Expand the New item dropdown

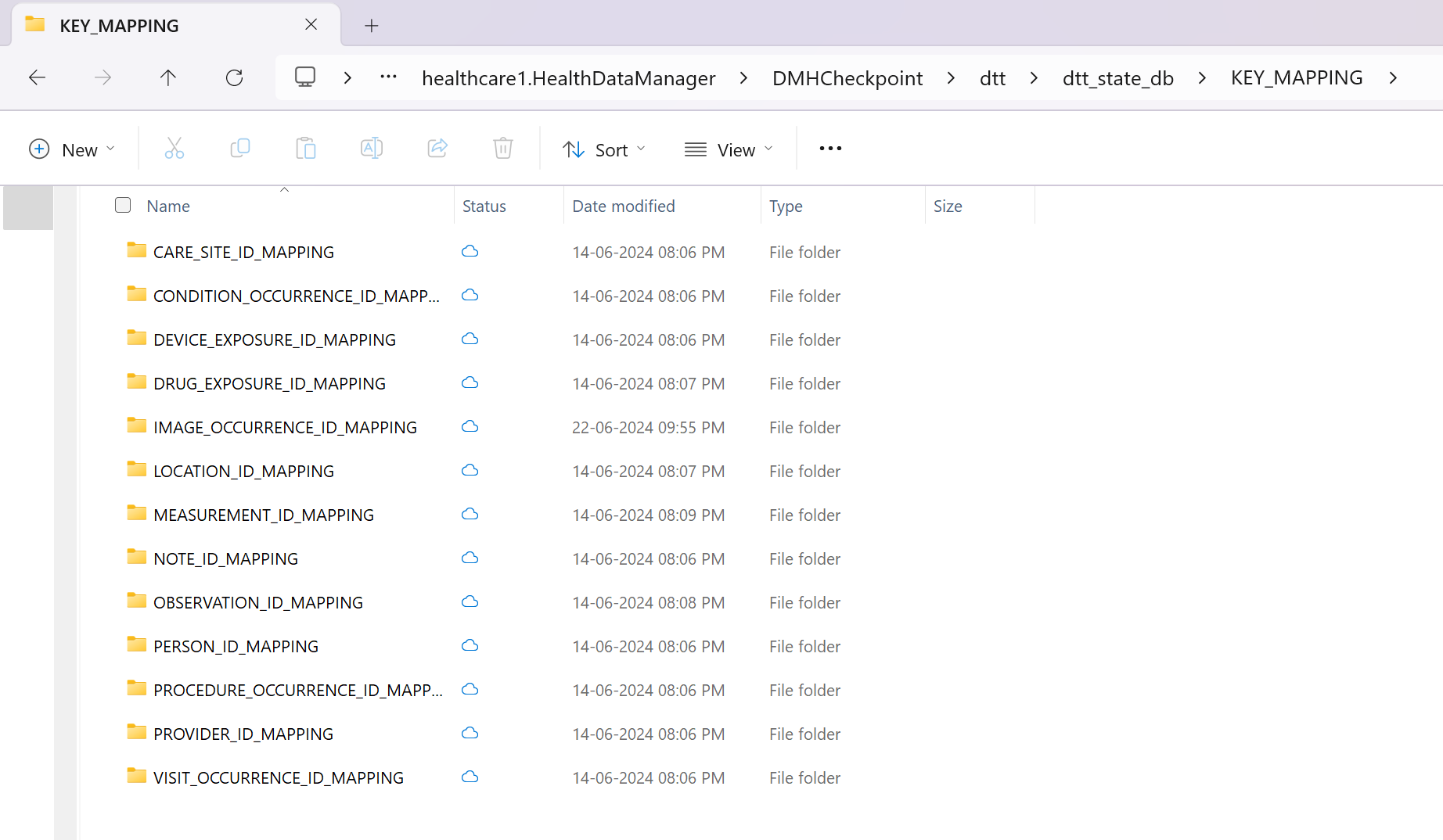pos(71,149)
